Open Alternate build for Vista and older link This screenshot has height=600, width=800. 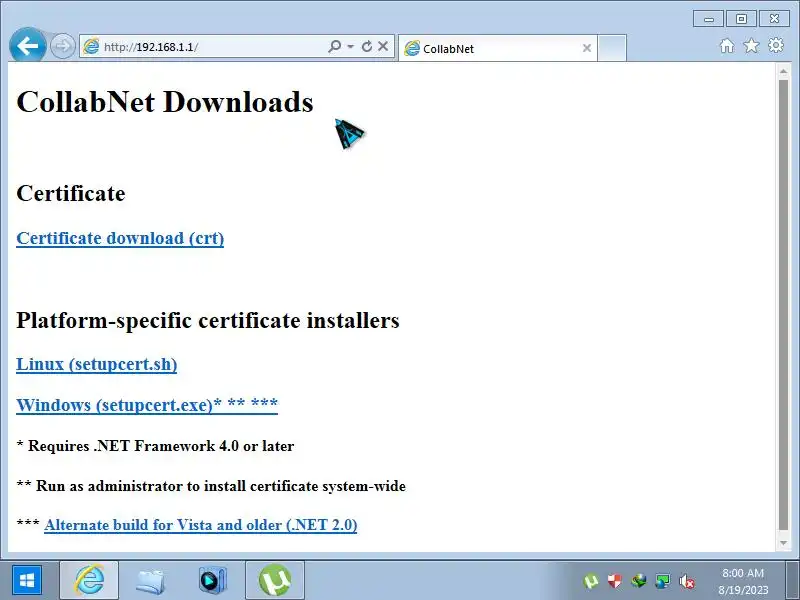point(201,525)
